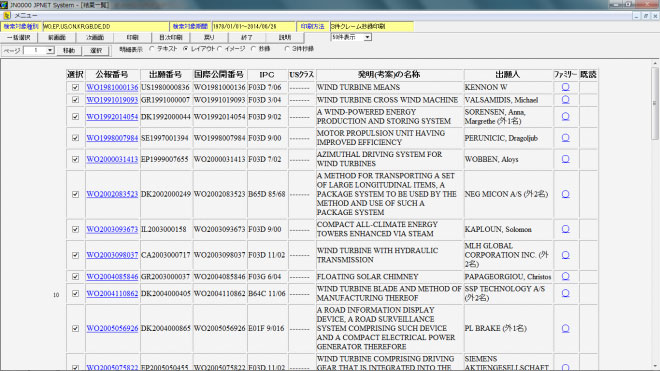Image resolution: width=660 pixels, height=371 pixels.
Task: Toggle checkbox for WO1998007984 row
Action: coord(75,138)
